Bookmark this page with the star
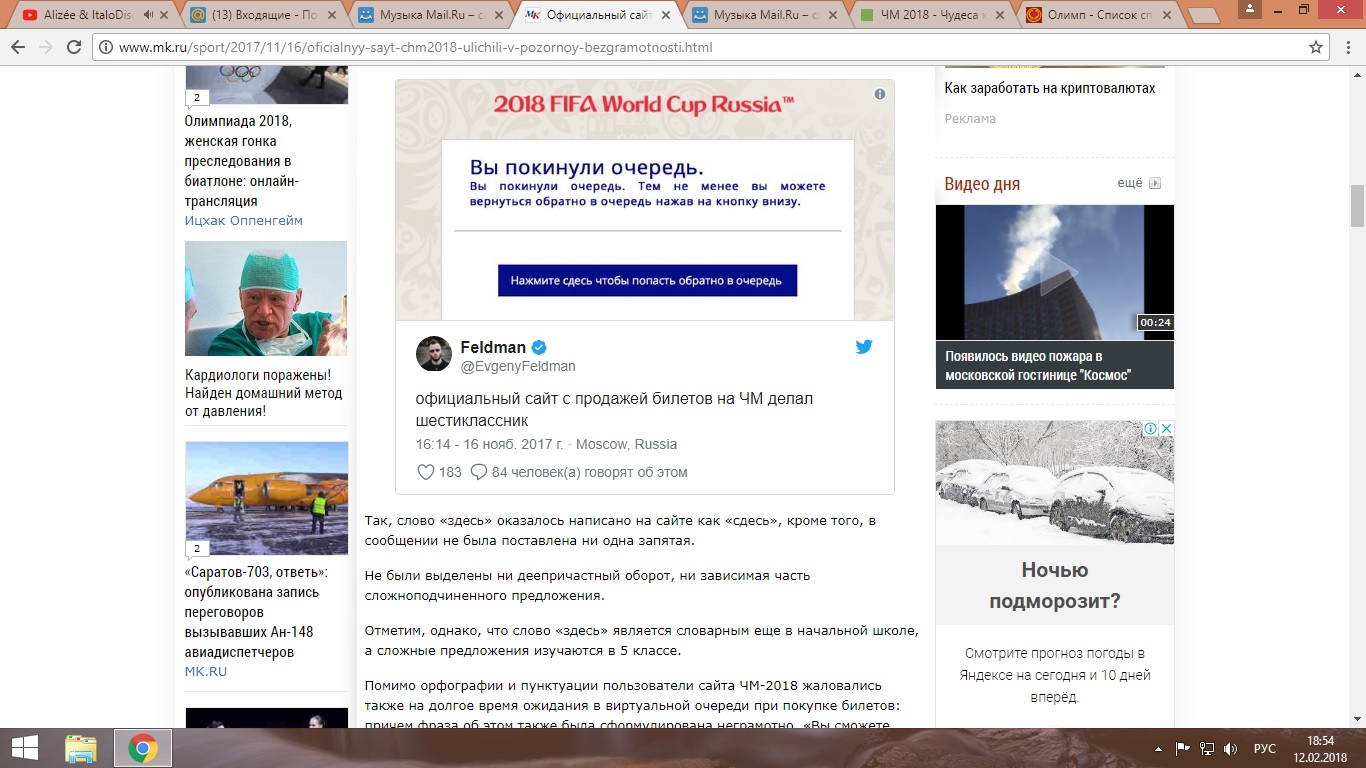1366x768 pixels. click(x=1316, y=47)
